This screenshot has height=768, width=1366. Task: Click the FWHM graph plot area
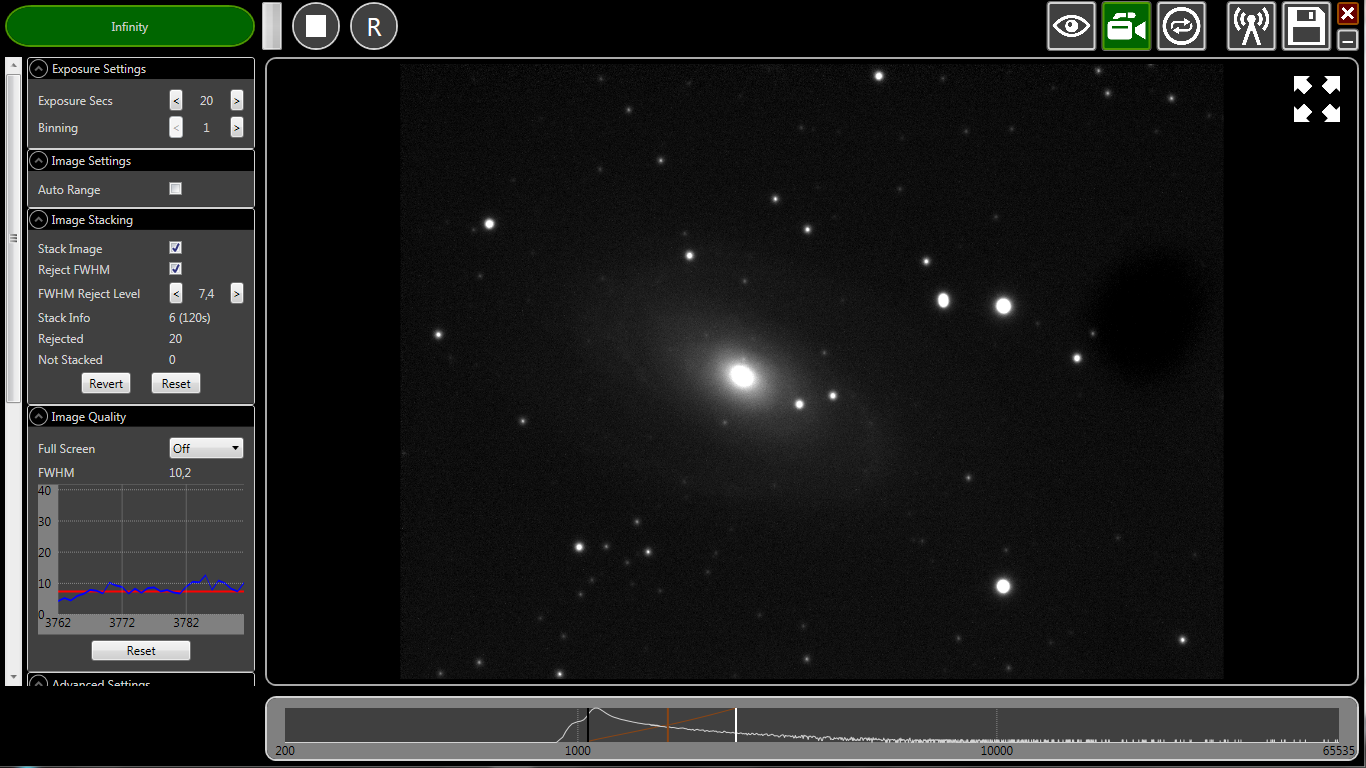pos(151,550)
